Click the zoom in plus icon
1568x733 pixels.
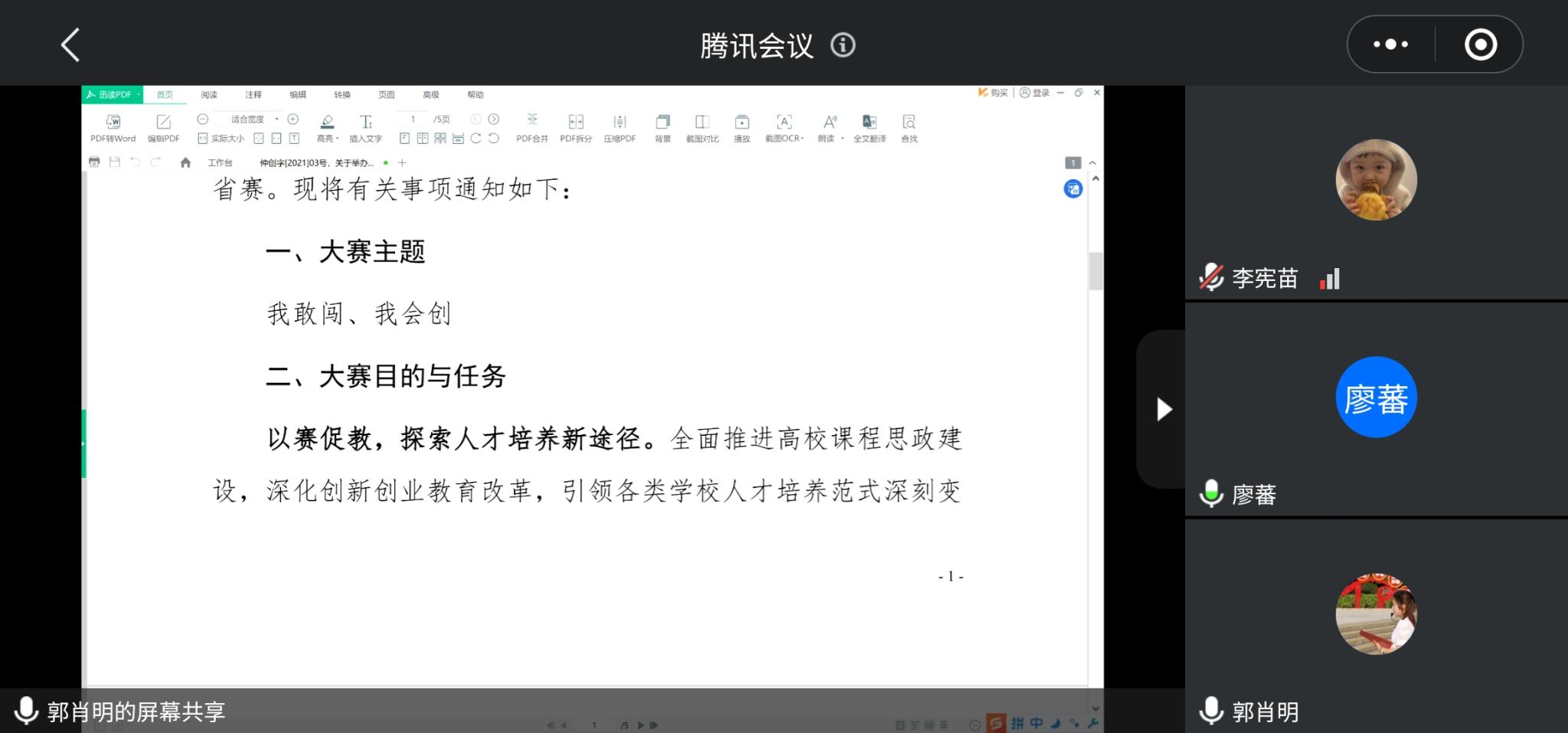pos(292,119)
